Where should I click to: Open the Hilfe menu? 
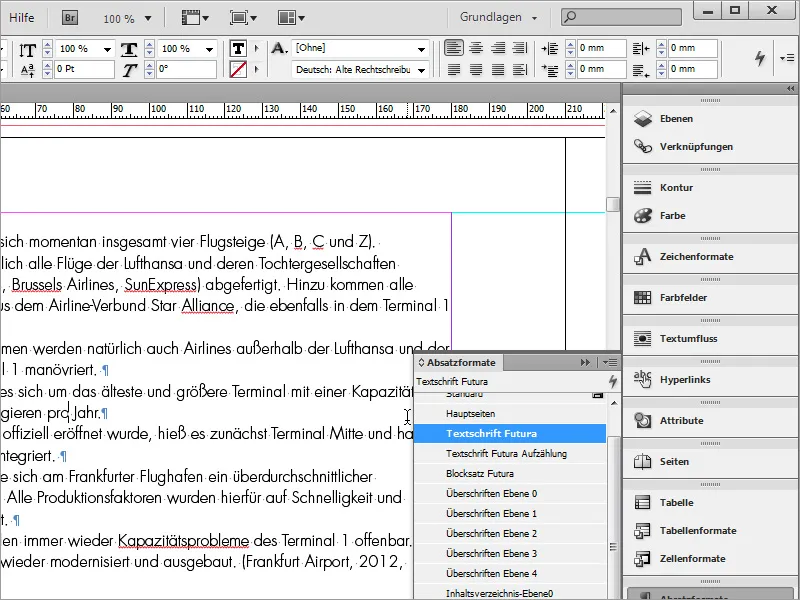21,18
